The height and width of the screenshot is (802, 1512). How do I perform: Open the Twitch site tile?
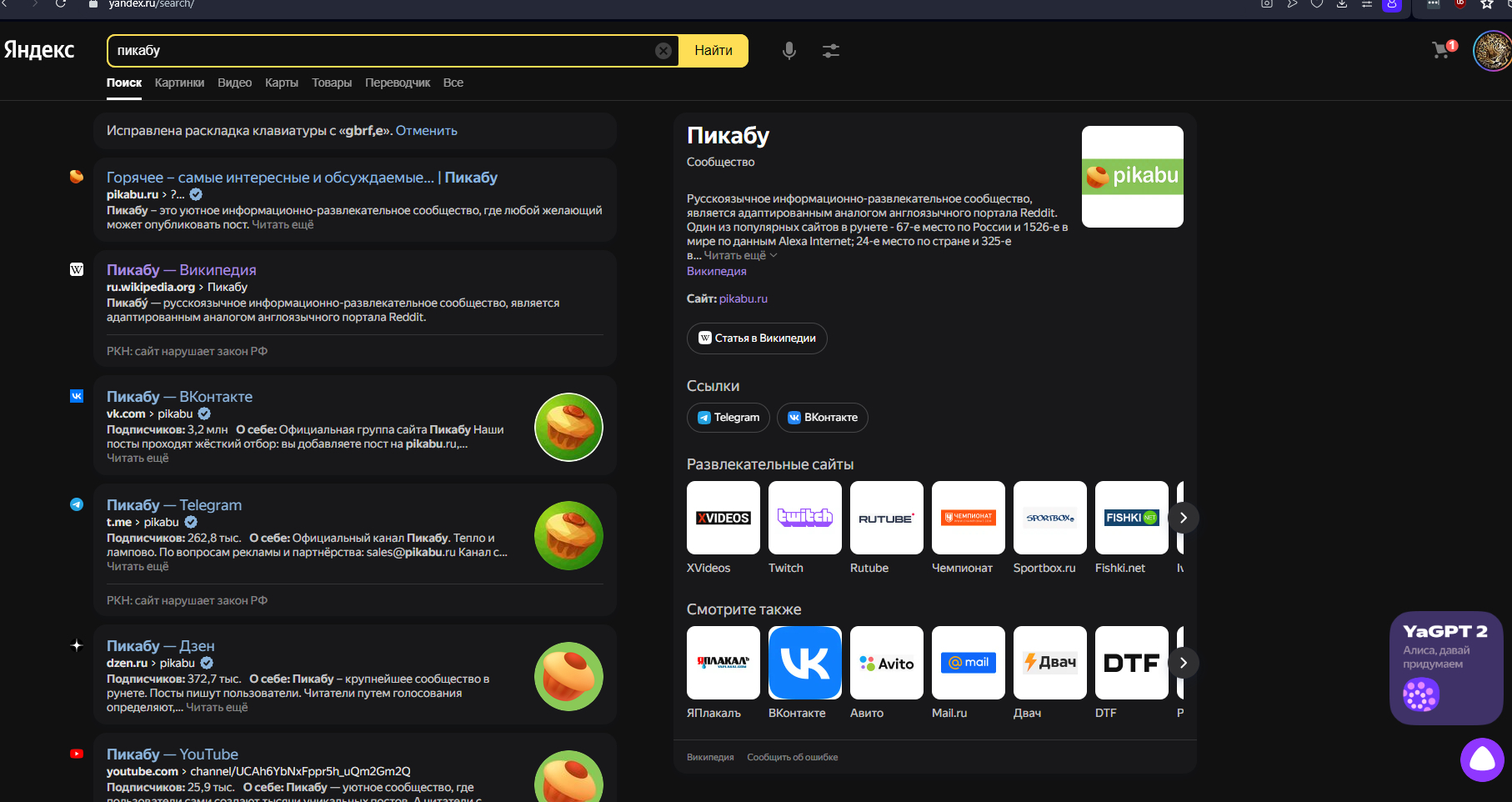805,518
